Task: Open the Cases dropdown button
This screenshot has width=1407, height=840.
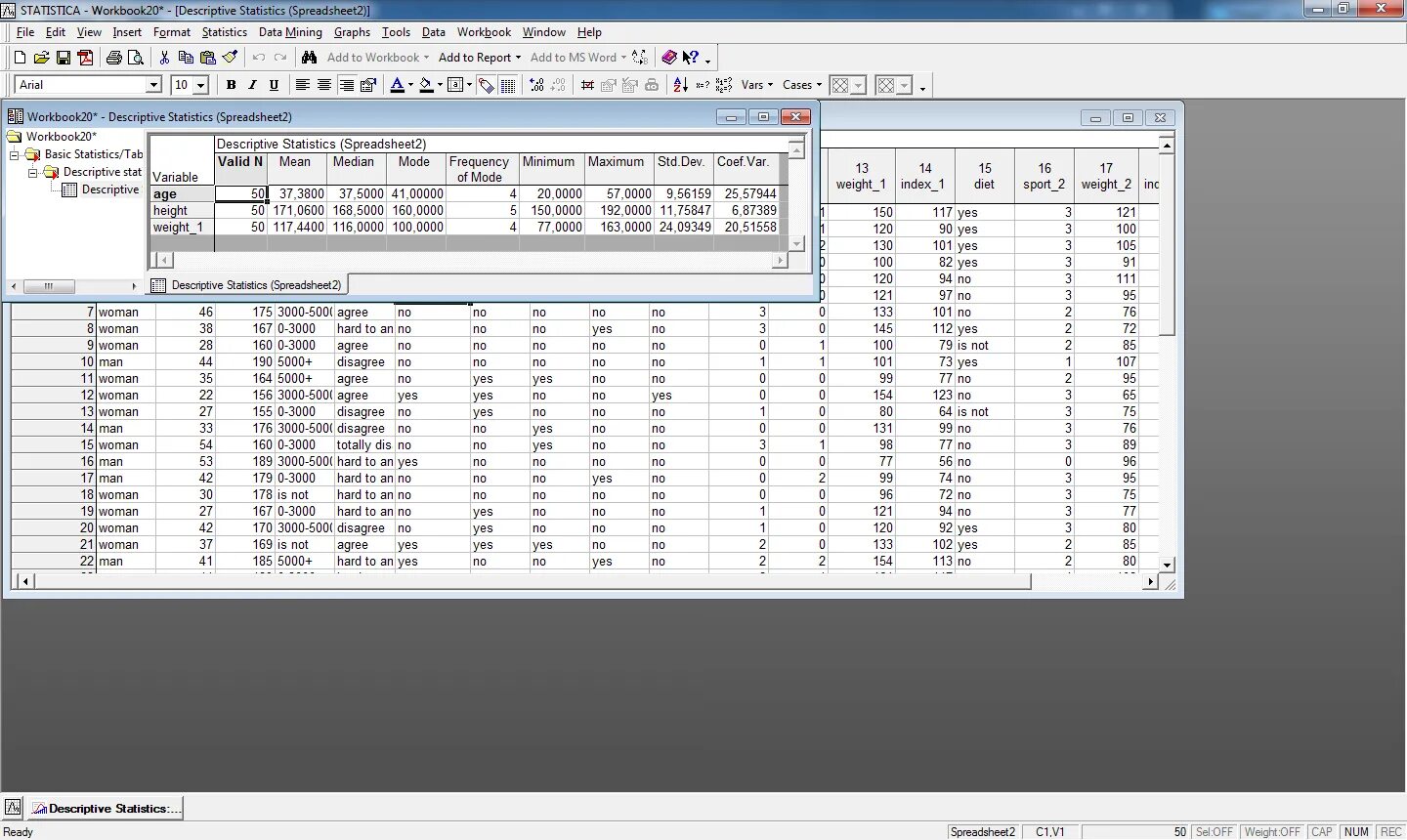Action: (x=802, y=85)
